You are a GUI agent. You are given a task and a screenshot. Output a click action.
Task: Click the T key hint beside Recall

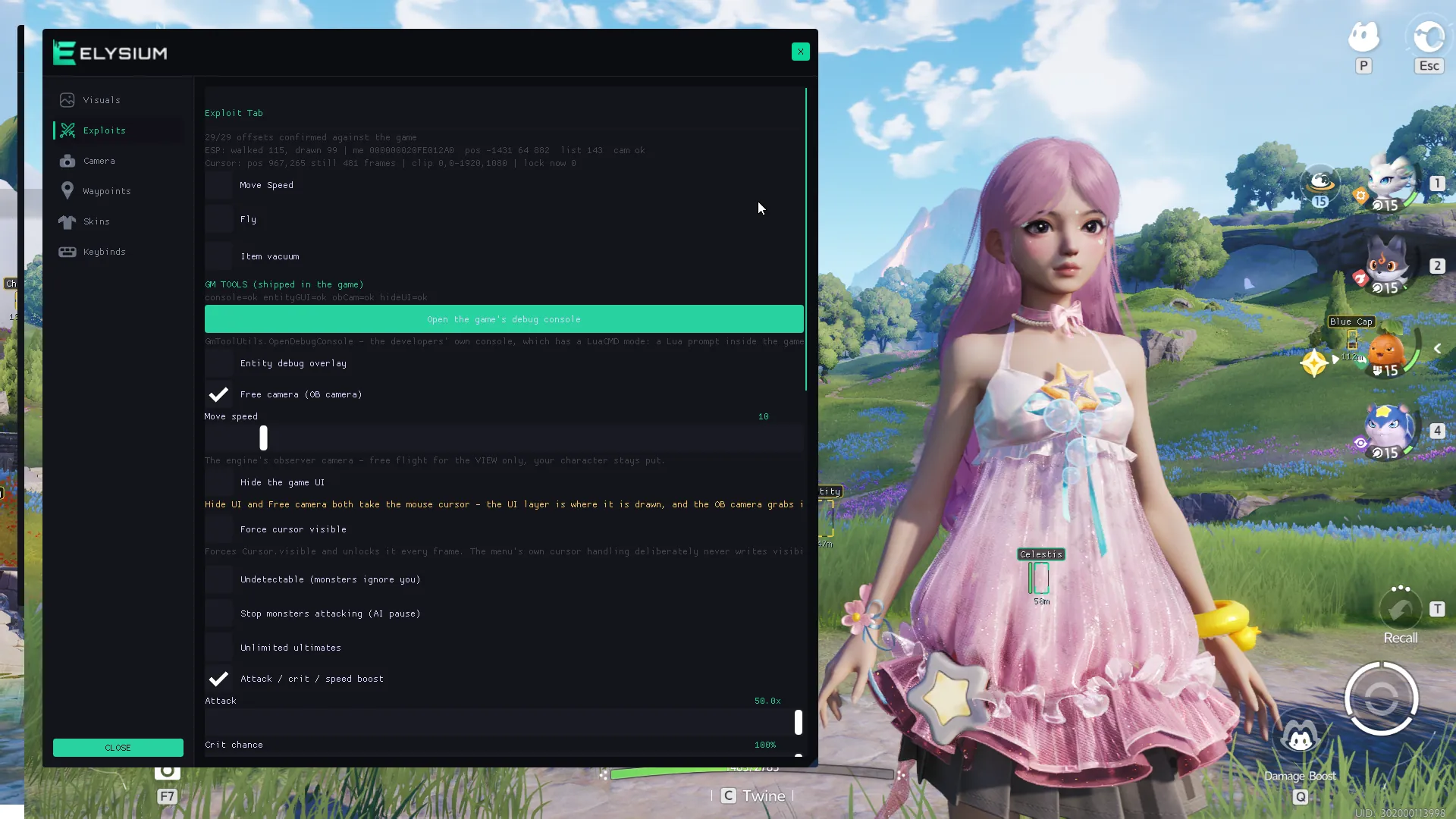(x=1437, y=609)
